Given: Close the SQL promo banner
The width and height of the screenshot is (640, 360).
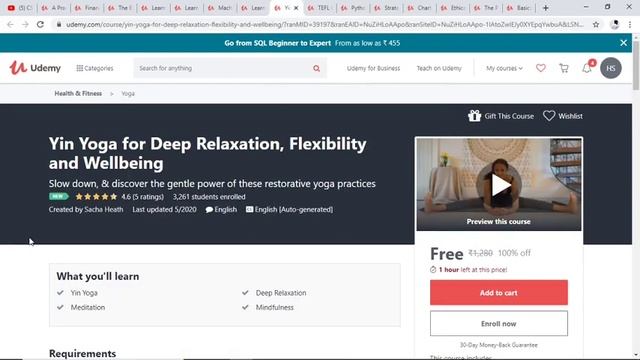Looking at the screenshot, I should [623, 42].
